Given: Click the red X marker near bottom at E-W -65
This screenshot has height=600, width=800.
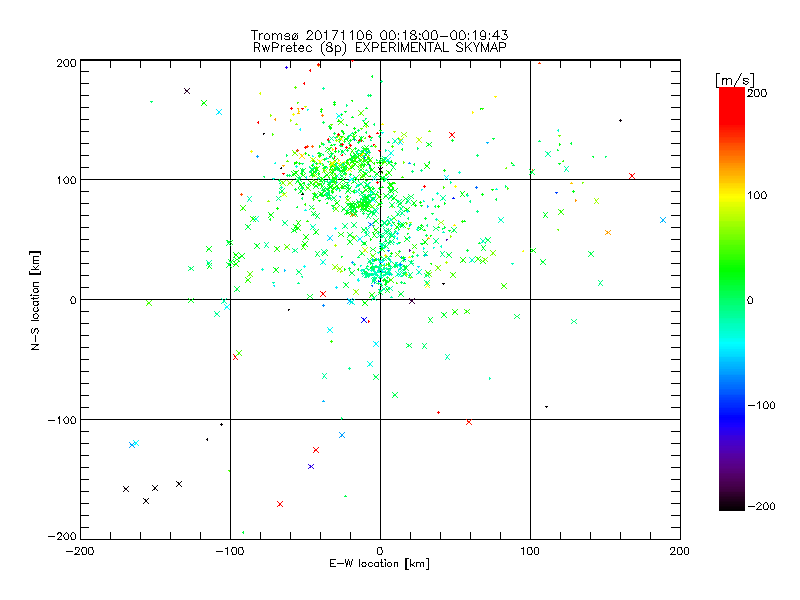Looking at the screenshot, I should click(x=280, y=504).
